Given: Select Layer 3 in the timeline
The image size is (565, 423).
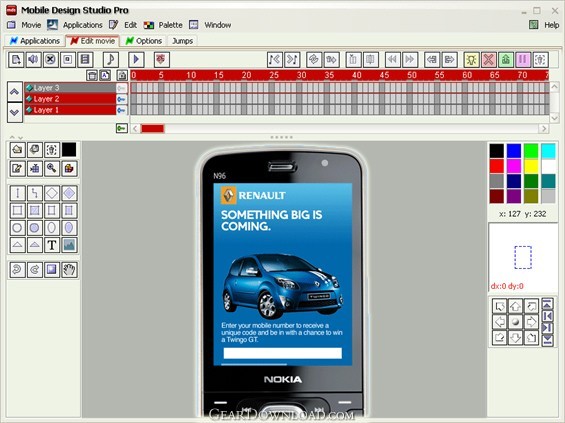Looking at the screenshot, I should (x=71, y=88).
